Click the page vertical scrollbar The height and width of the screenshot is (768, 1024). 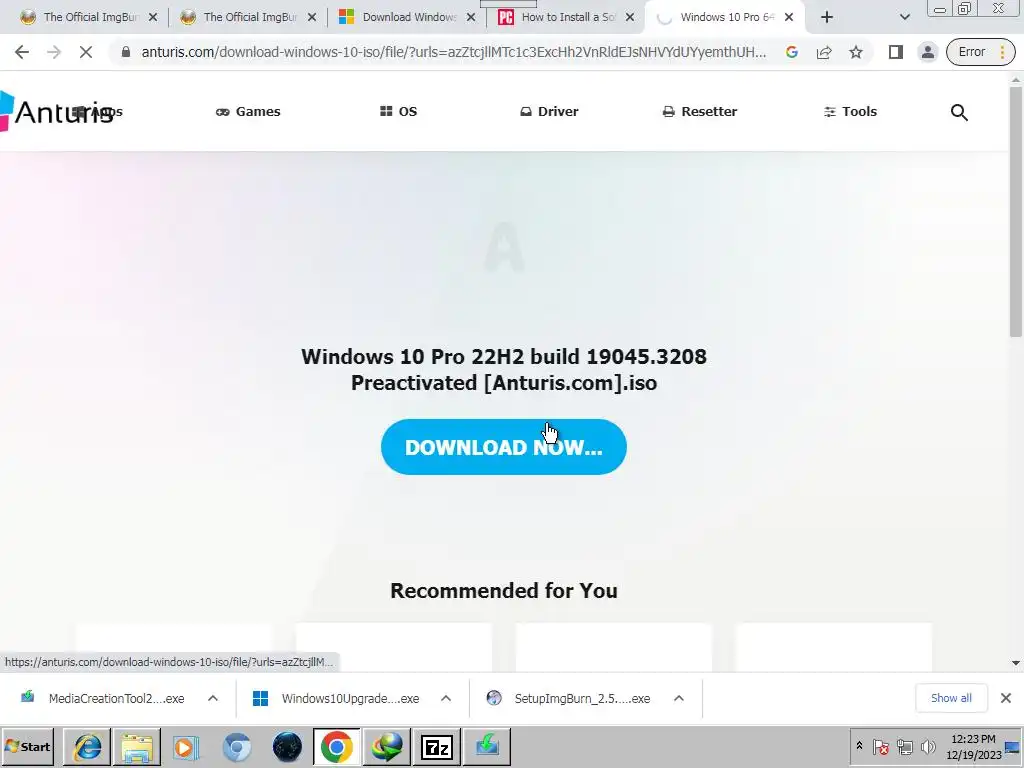point(1016,212)
